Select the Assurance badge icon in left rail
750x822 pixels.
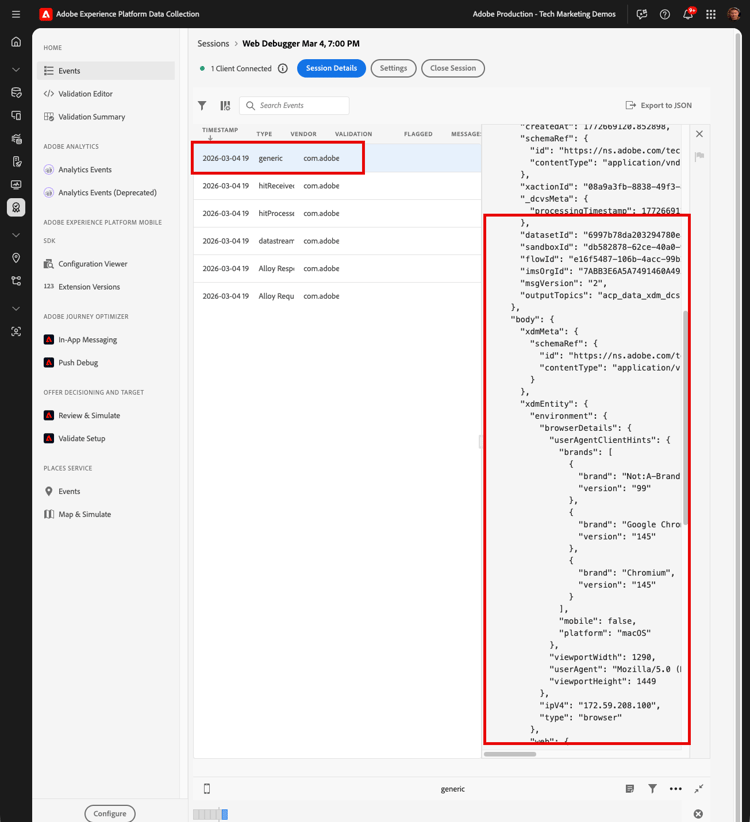point(16,208)
